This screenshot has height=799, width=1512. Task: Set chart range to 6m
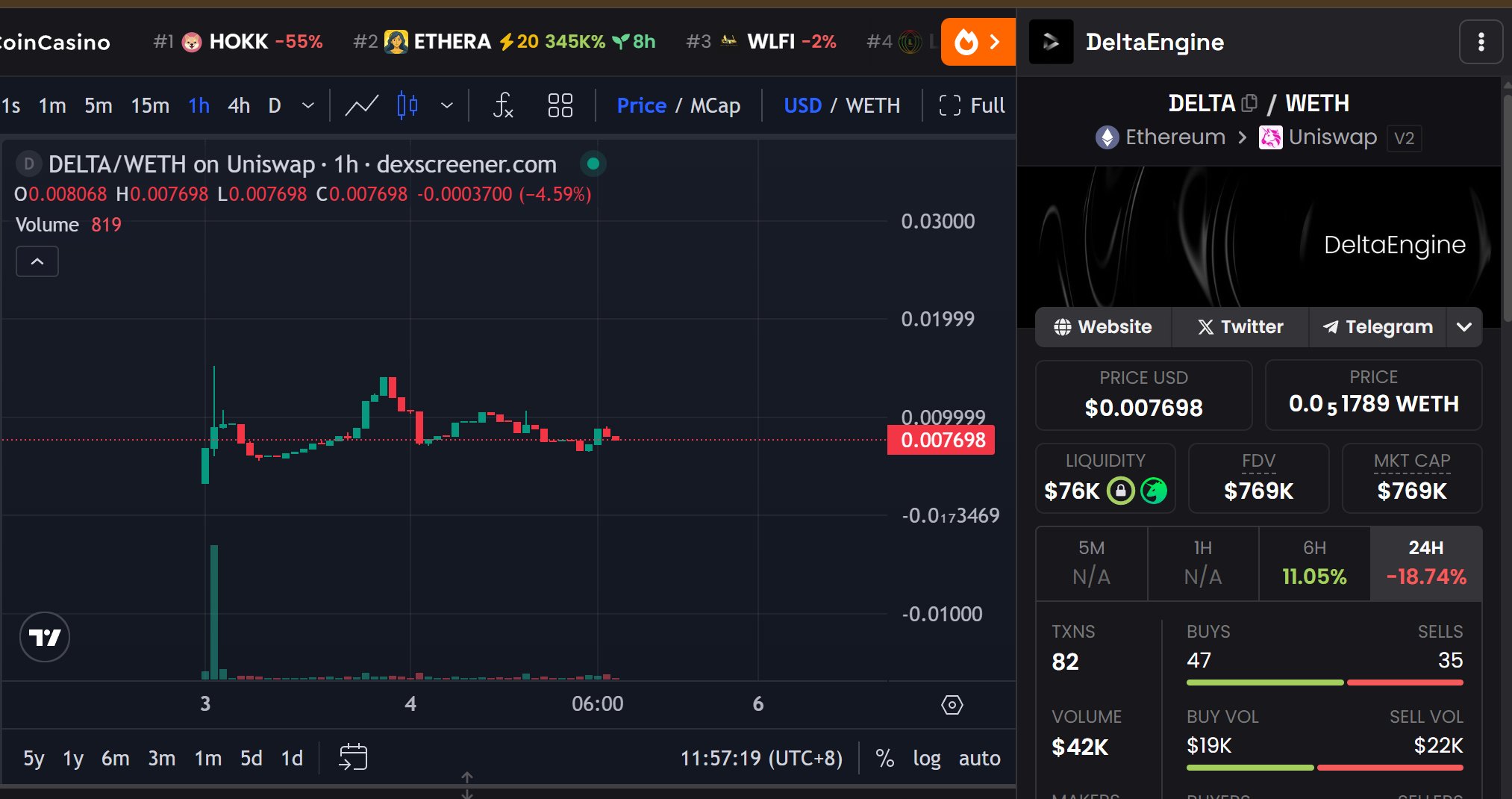tap(115, 758)
